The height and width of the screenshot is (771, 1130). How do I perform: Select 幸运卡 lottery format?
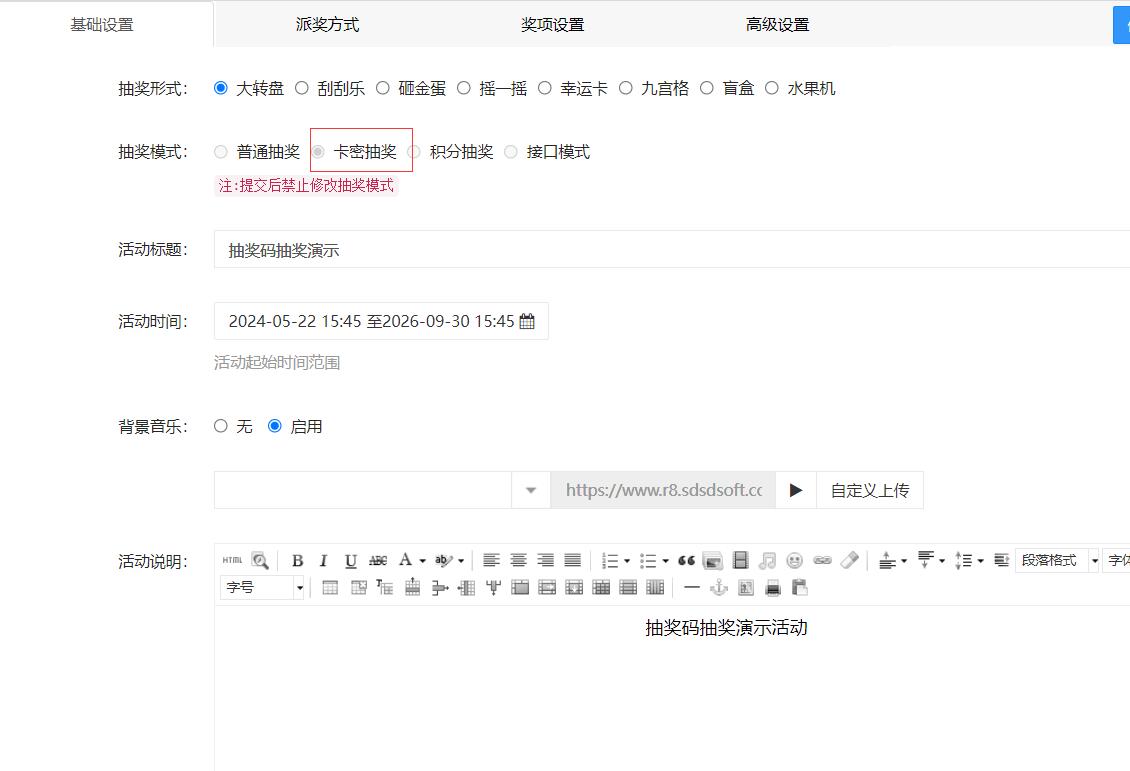[x=545, y=88]
